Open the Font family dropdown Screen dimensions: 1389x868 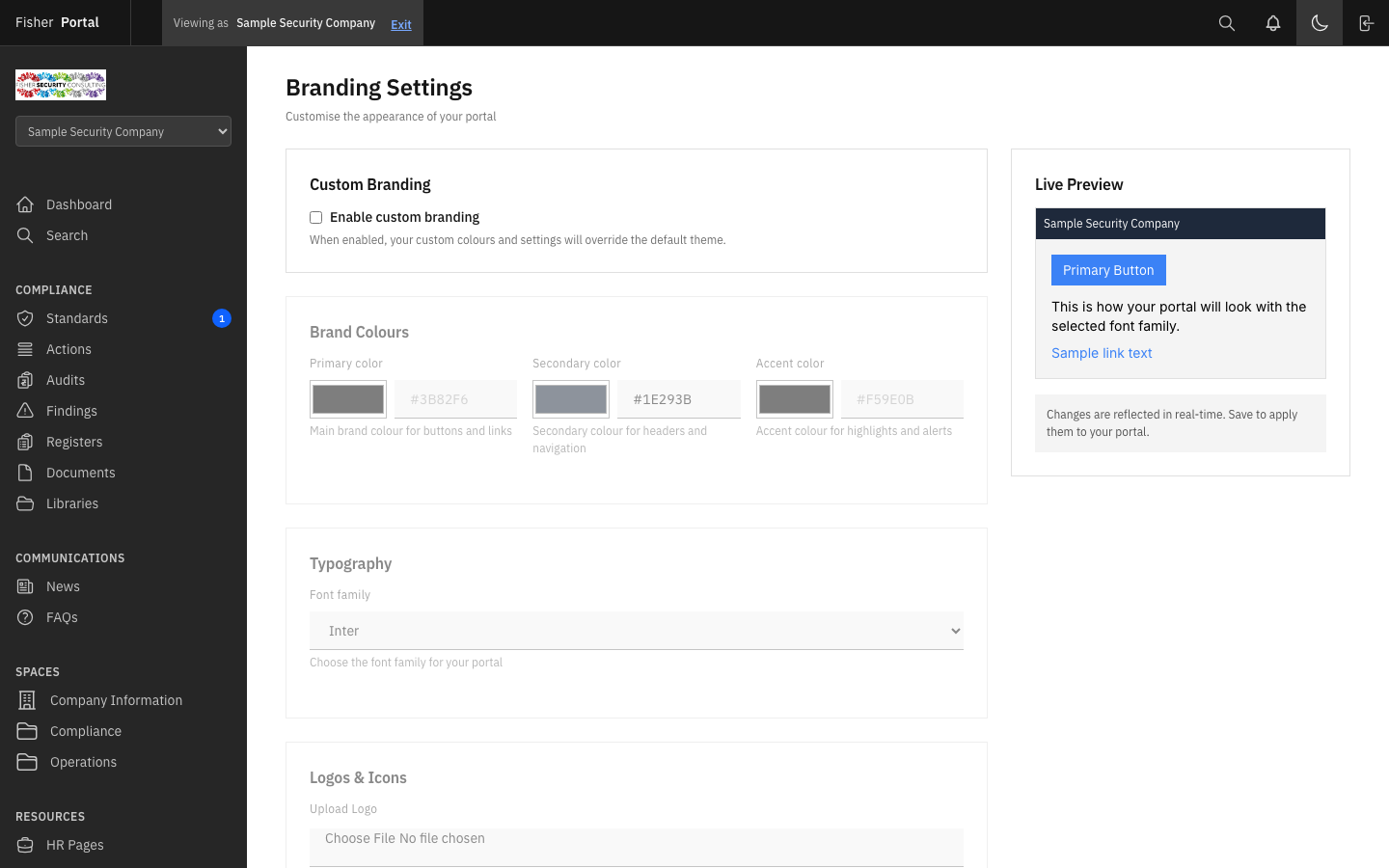point(636,630)
